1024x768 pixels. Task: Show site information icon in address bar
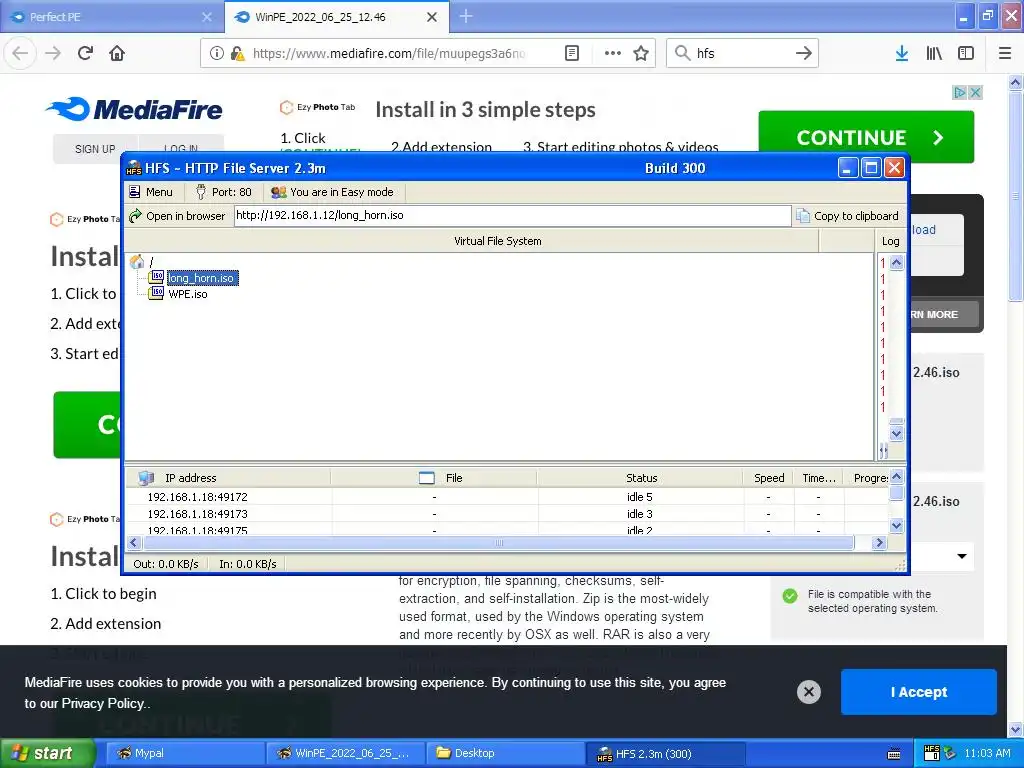(216, 54)
